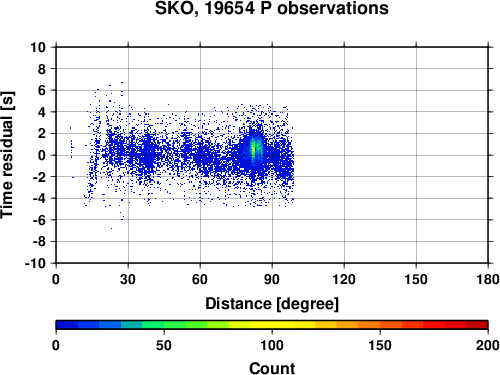This screenshot has height=375, width=500.
Task: Click the orange colorbar segment near 150
Action: (380, 324)
